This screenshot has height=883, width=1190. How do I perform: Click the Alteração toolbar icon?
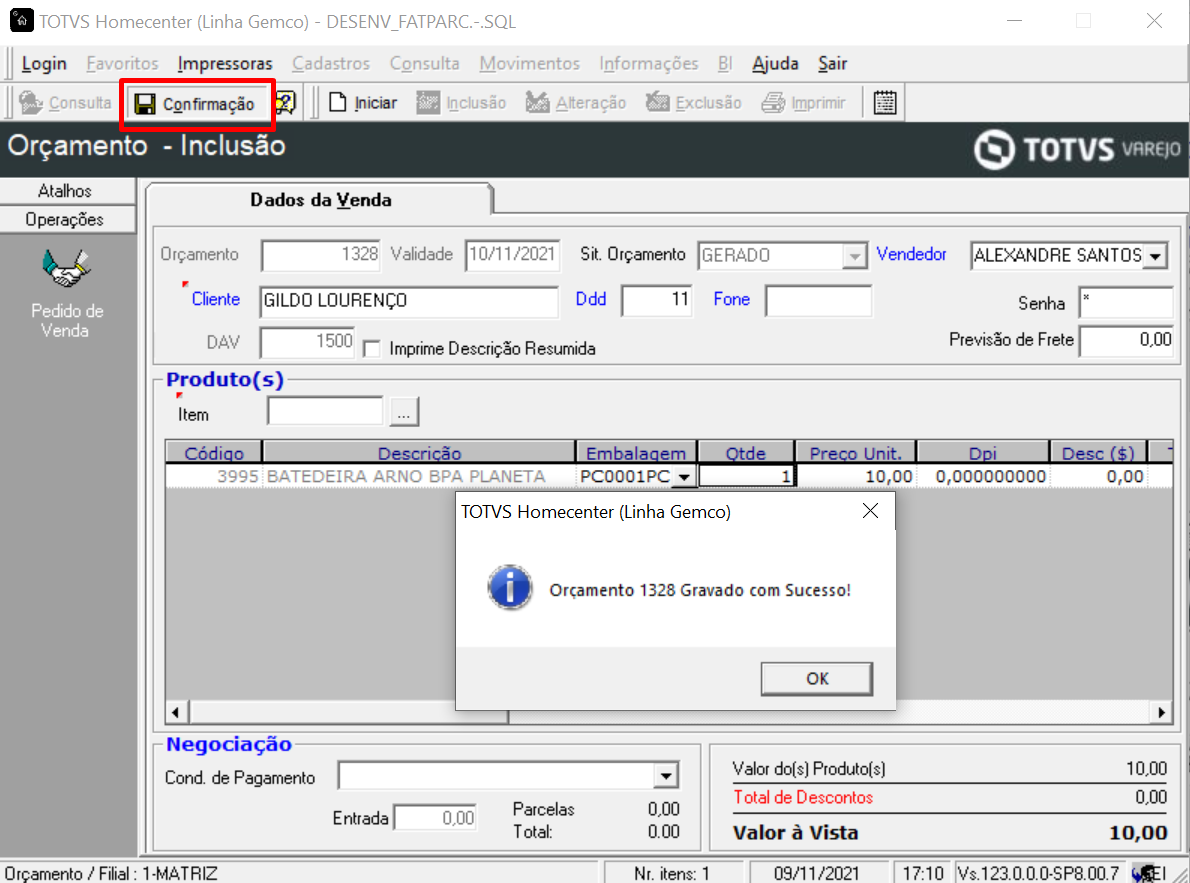click(x=537, y=102)
